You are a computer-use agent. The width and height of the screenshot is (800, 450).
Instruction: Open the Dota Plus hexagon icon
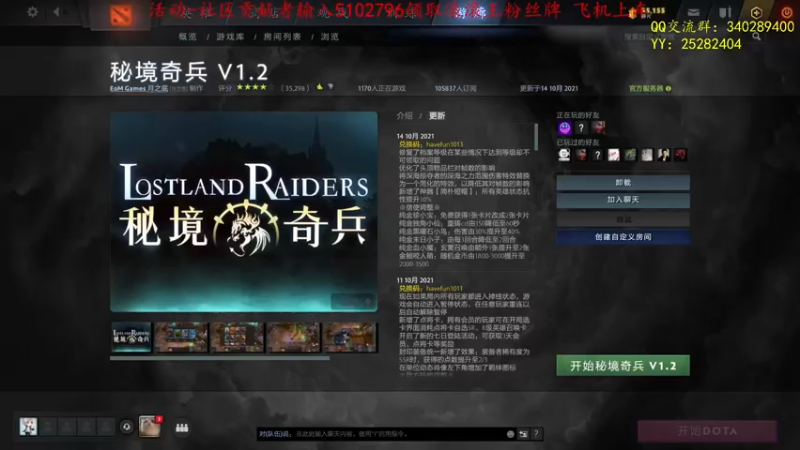[x=756, y=12]
